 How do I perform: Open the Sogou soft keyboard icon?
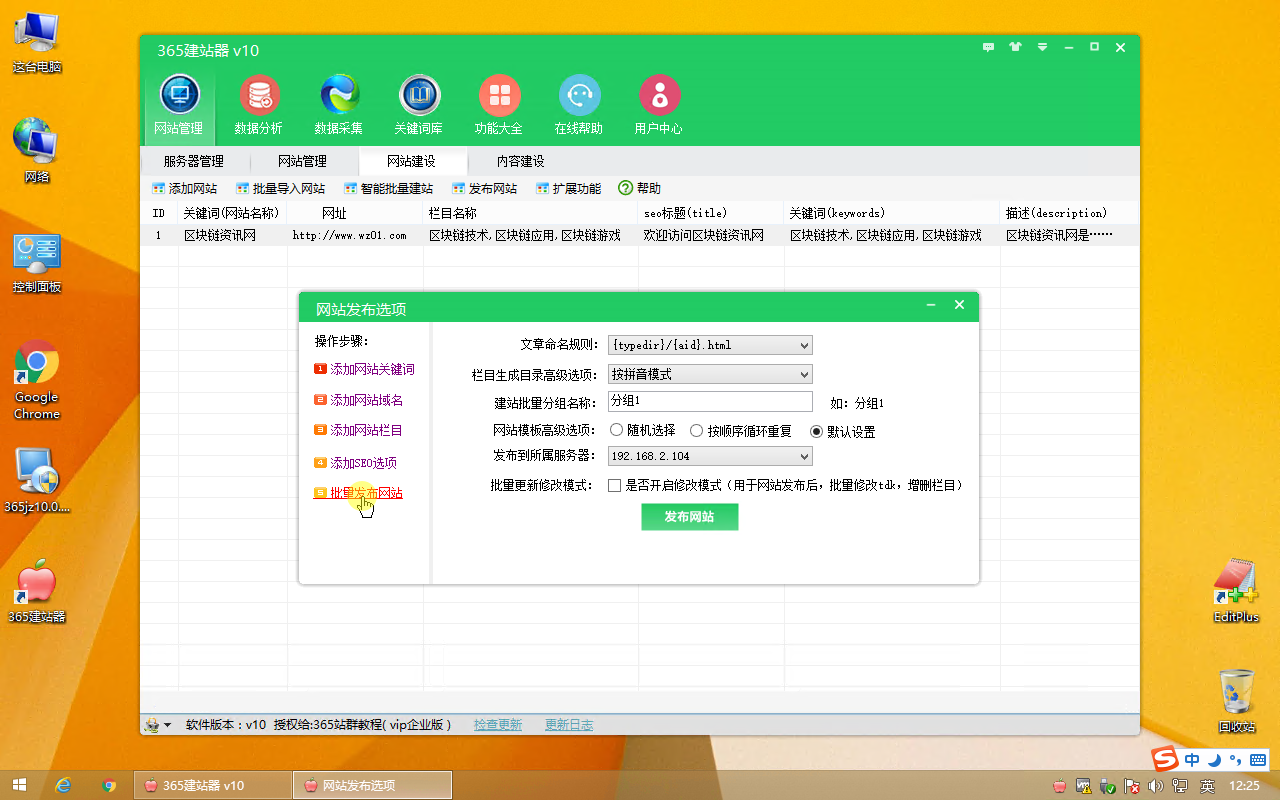1258,759
